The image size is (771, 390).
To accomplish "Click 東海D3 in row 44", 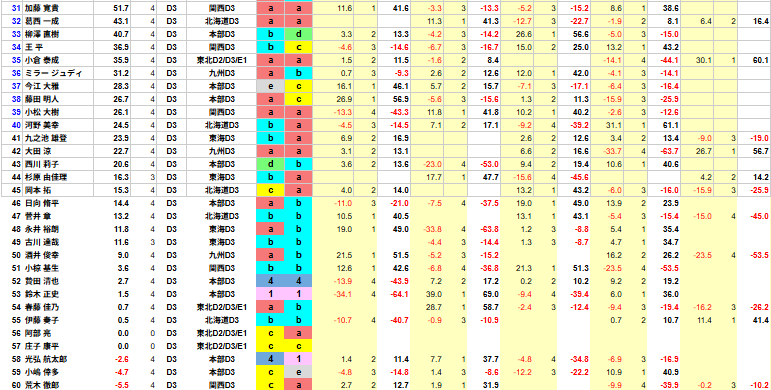I will 222,177.
